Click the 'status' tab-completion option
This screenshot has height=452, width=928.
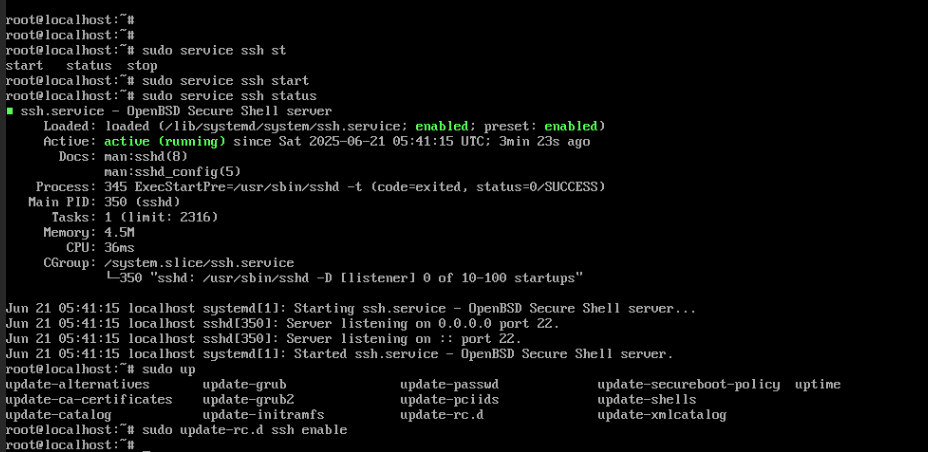coord(89,65)
